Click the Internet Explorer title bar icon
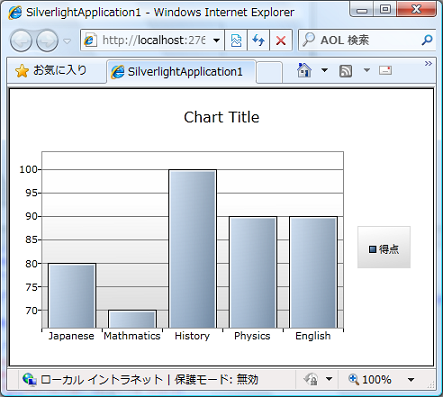The height and width of the screenshot is (397, 443). (x=15, y=13)
